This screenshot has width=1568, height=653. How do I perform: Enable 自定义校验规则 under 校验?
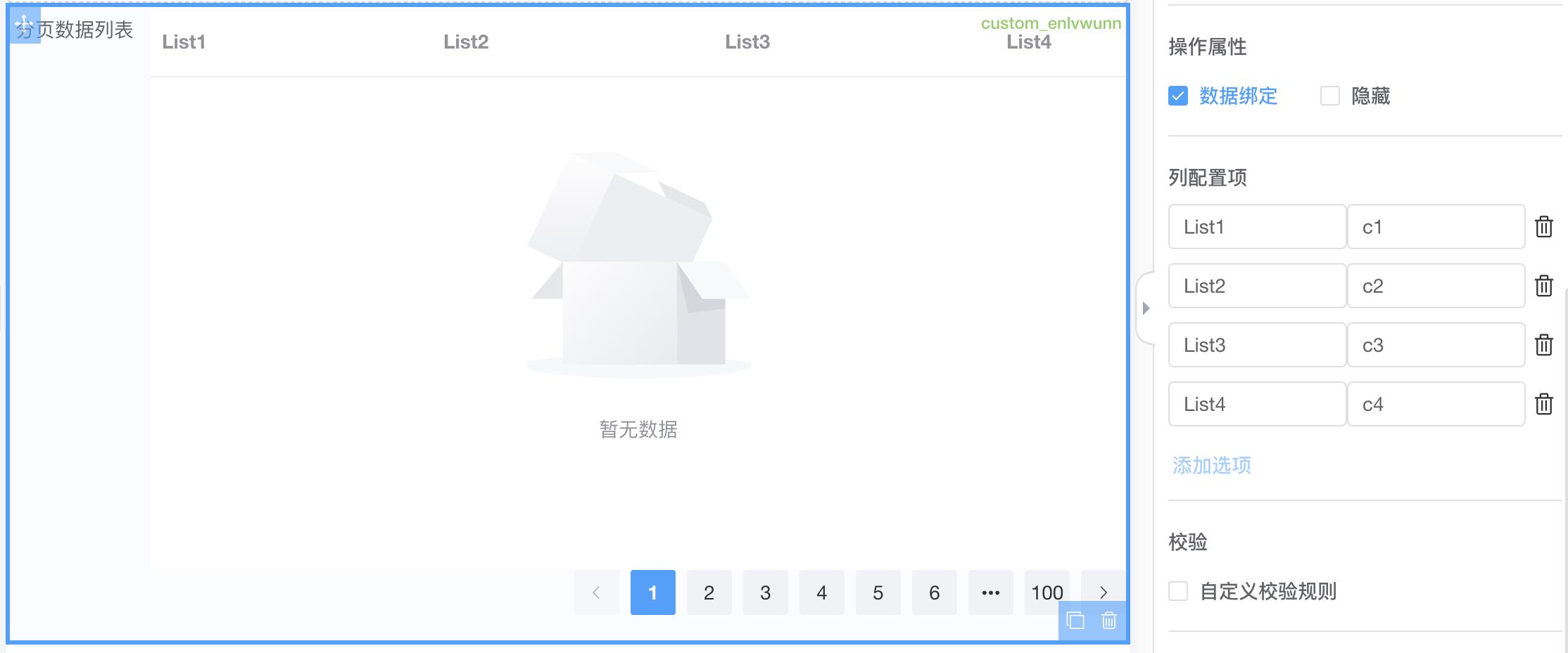(x=1178, y=592)
